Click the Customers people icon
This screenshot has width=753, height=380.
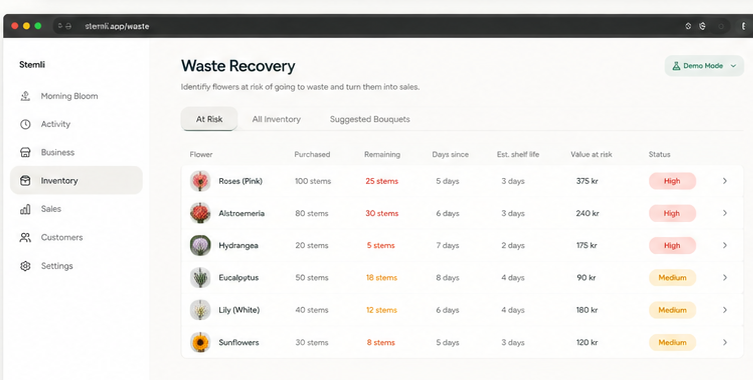click(25, 237)
